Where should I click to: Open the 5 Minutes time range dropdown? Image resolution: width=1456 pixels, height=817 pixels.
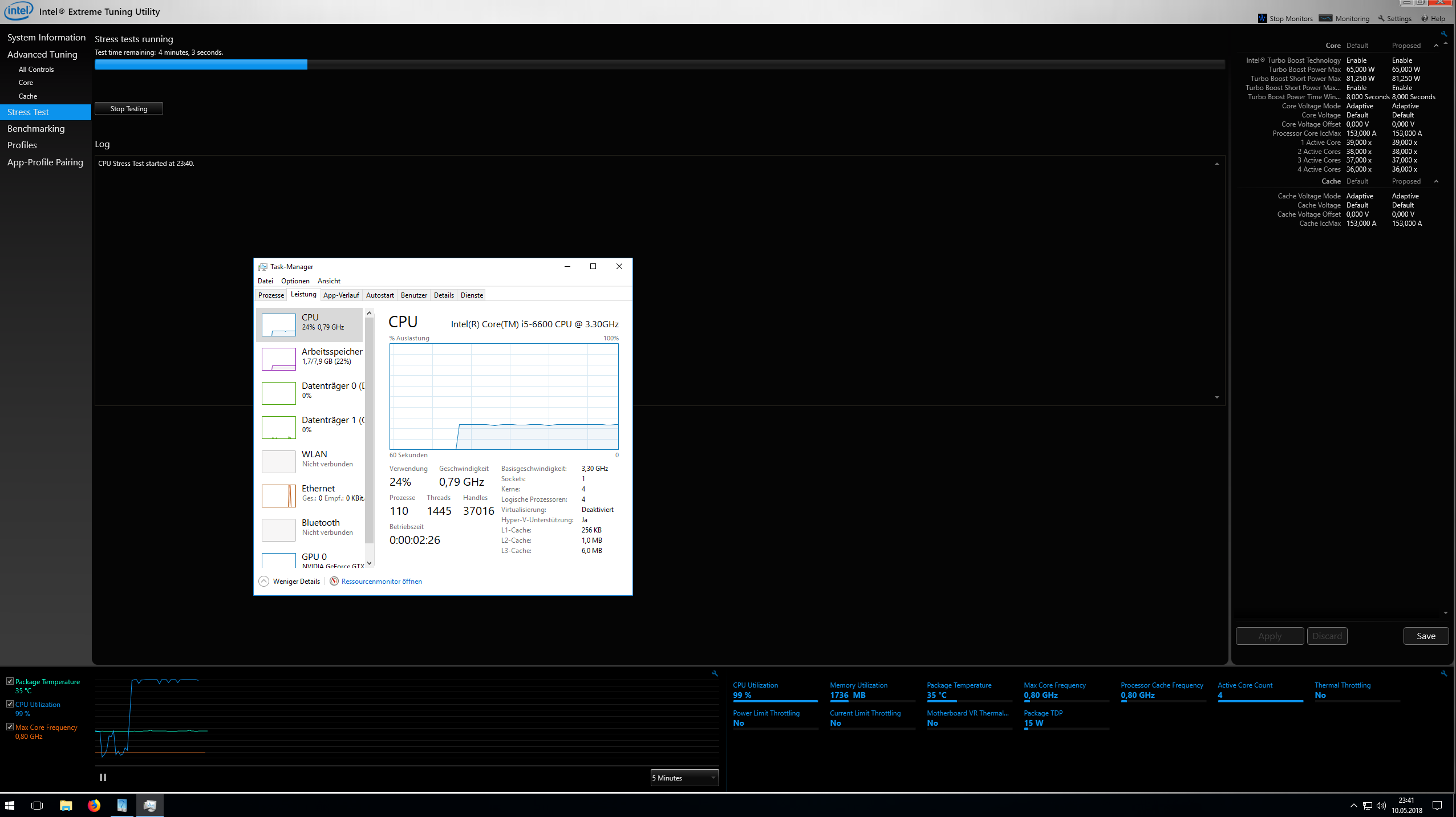point(684,778)
